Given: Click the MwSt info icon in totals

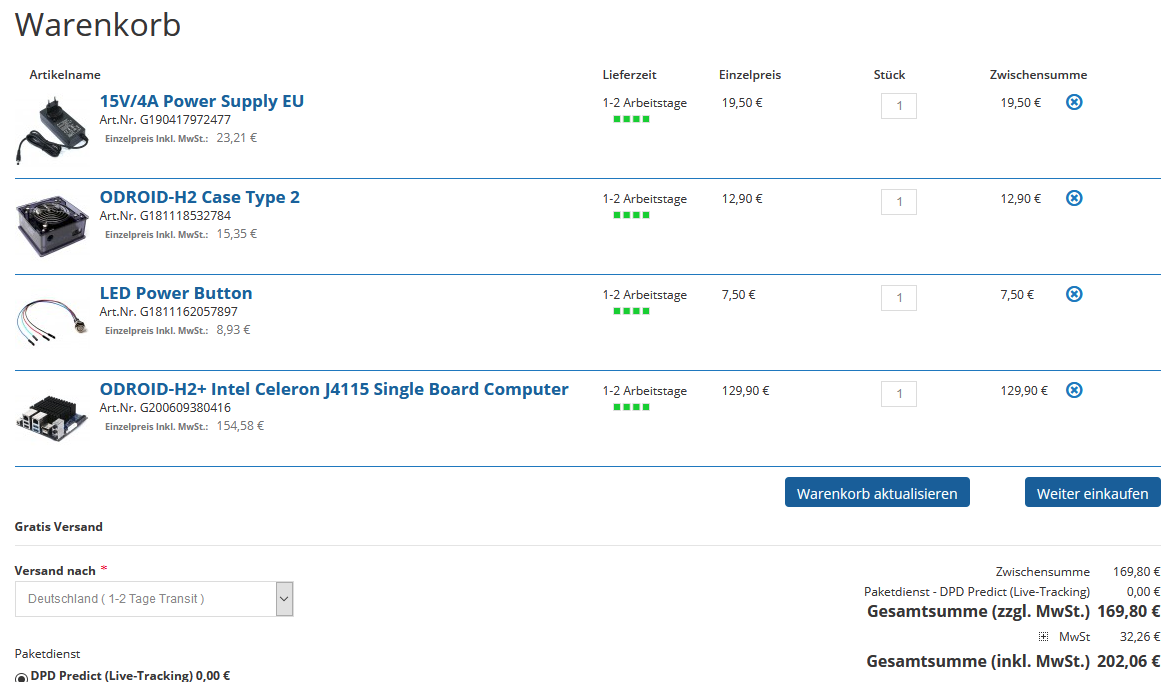Looking at the screenshot, I should pyautogui.click(x=1043, y=637).
